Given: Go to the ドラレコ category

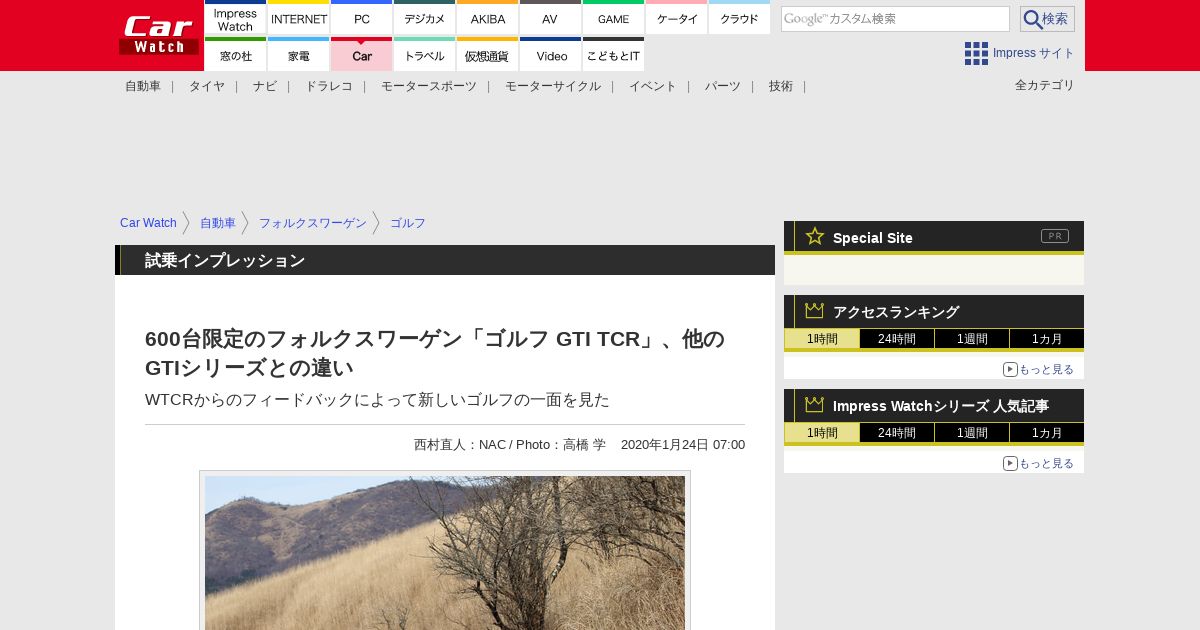Looking at the screenshot, I should (329, 86).
